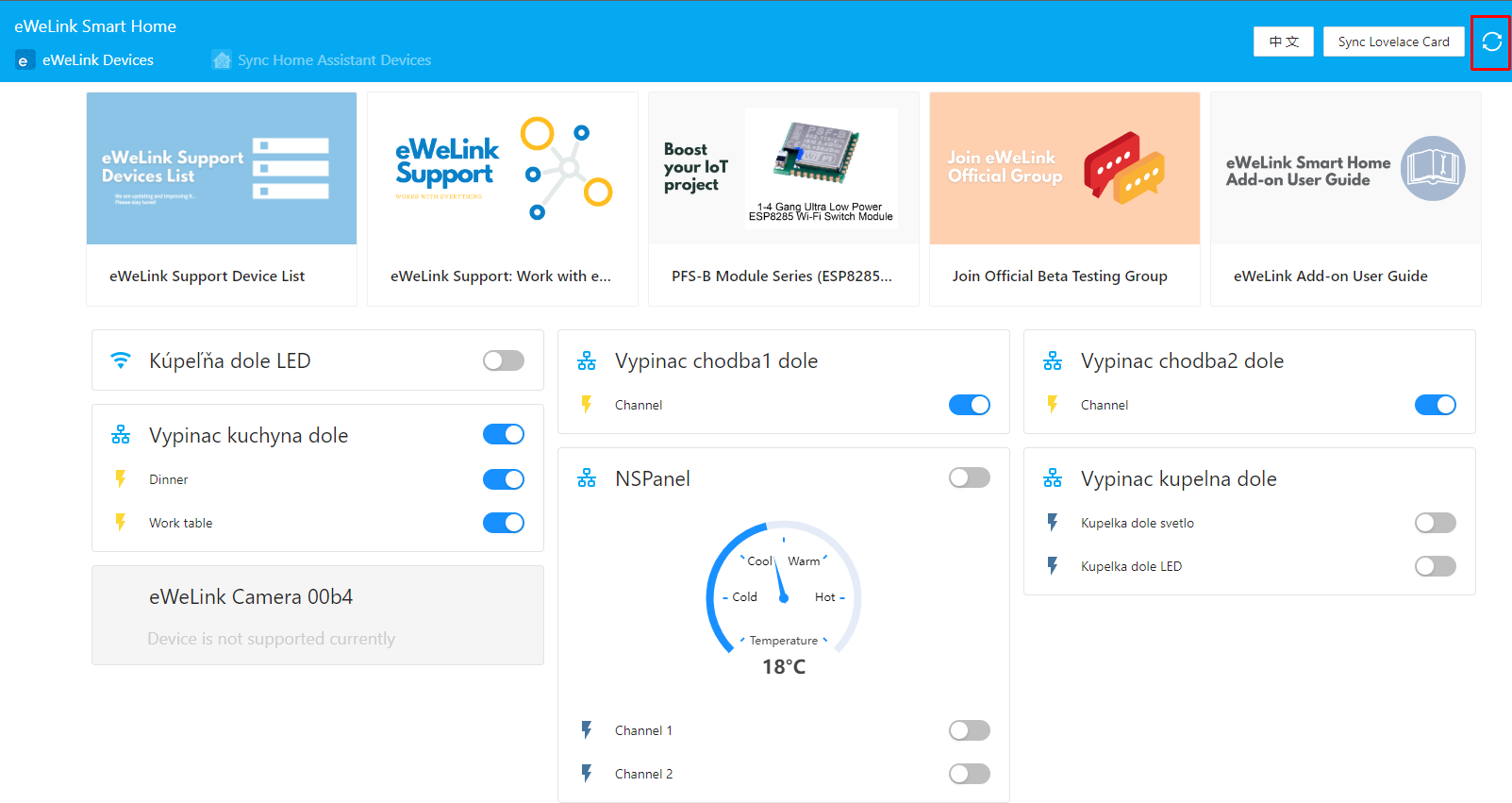Toggle the Vypinac chodba2 dole Channel switch
This screenshot has height=803, width=1512.
pos(1436,405)
